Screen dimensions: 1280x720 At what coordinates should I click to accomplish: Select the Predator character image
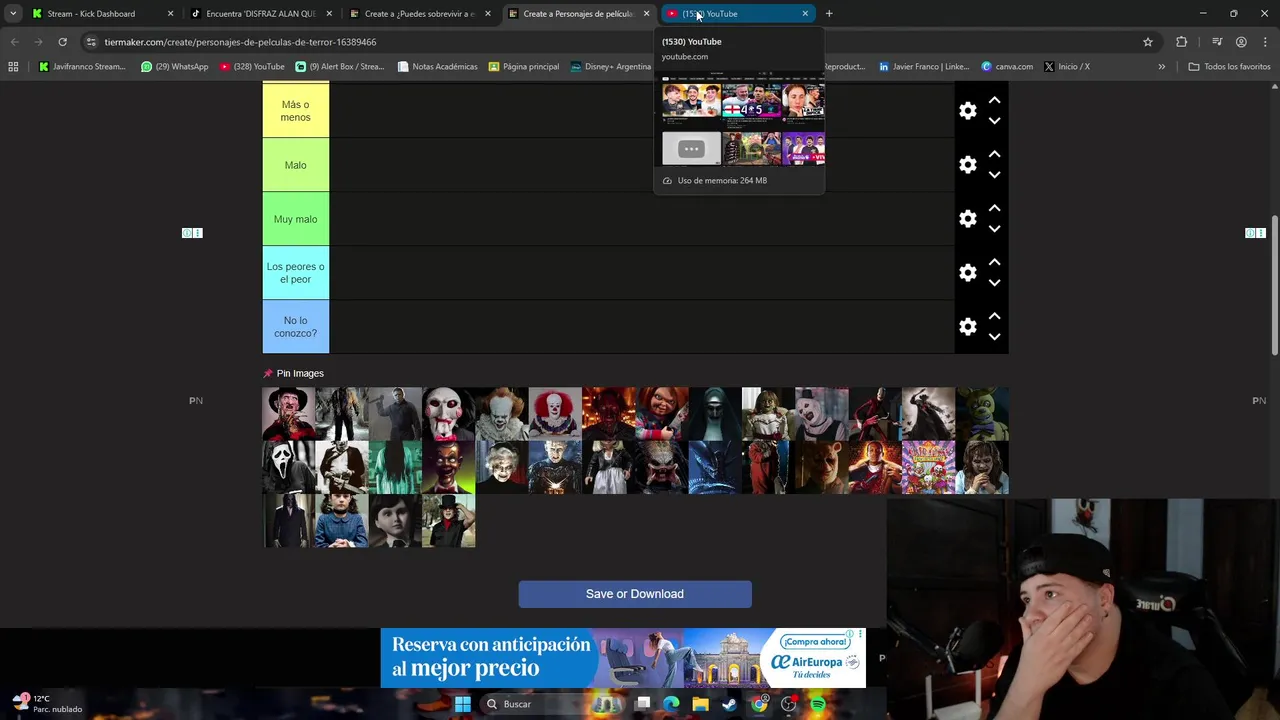click(661, 467)
